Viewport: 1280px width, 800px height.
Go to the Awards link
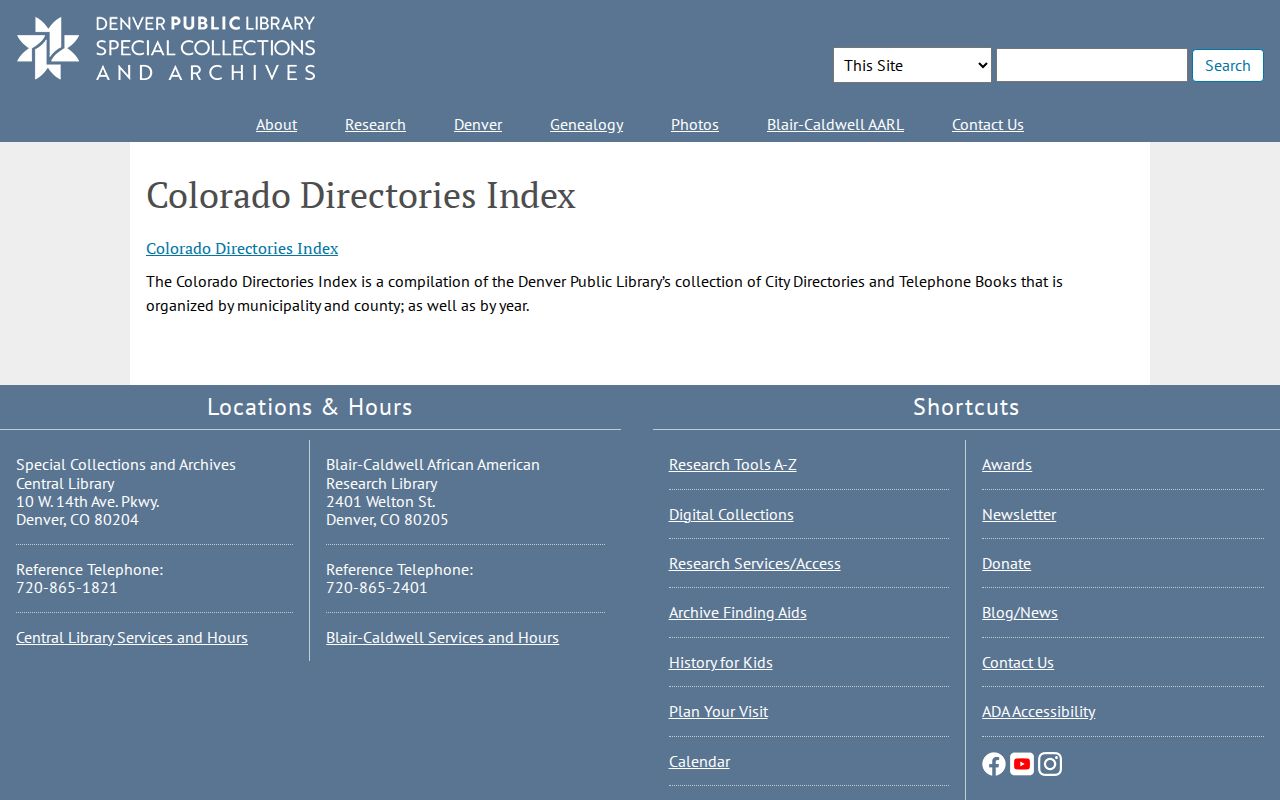pos(1007,464)
